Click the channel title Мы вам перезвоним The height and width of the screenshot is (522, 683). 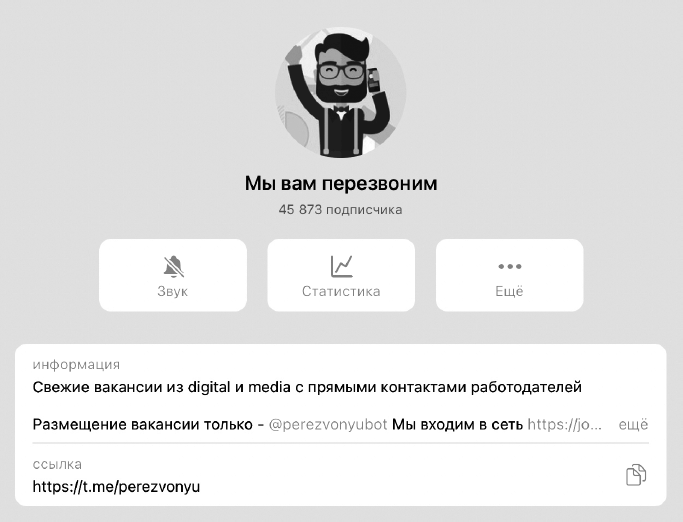[x=341, y=183]
